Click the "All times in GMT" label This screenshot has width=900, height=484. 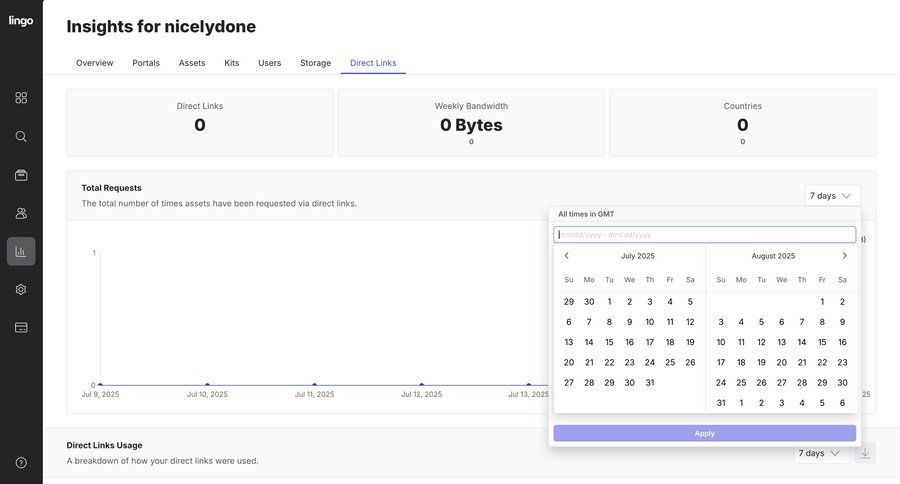pyautogui.click(x=586, y=214)
